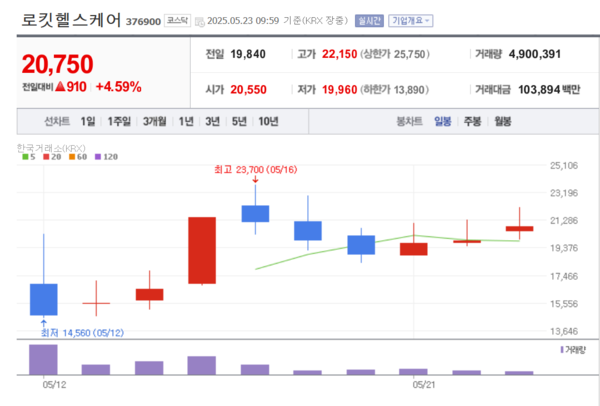Click the calendar icon before the date
Image resolution: width=600 pixels, height=406 pixels.
199,22
